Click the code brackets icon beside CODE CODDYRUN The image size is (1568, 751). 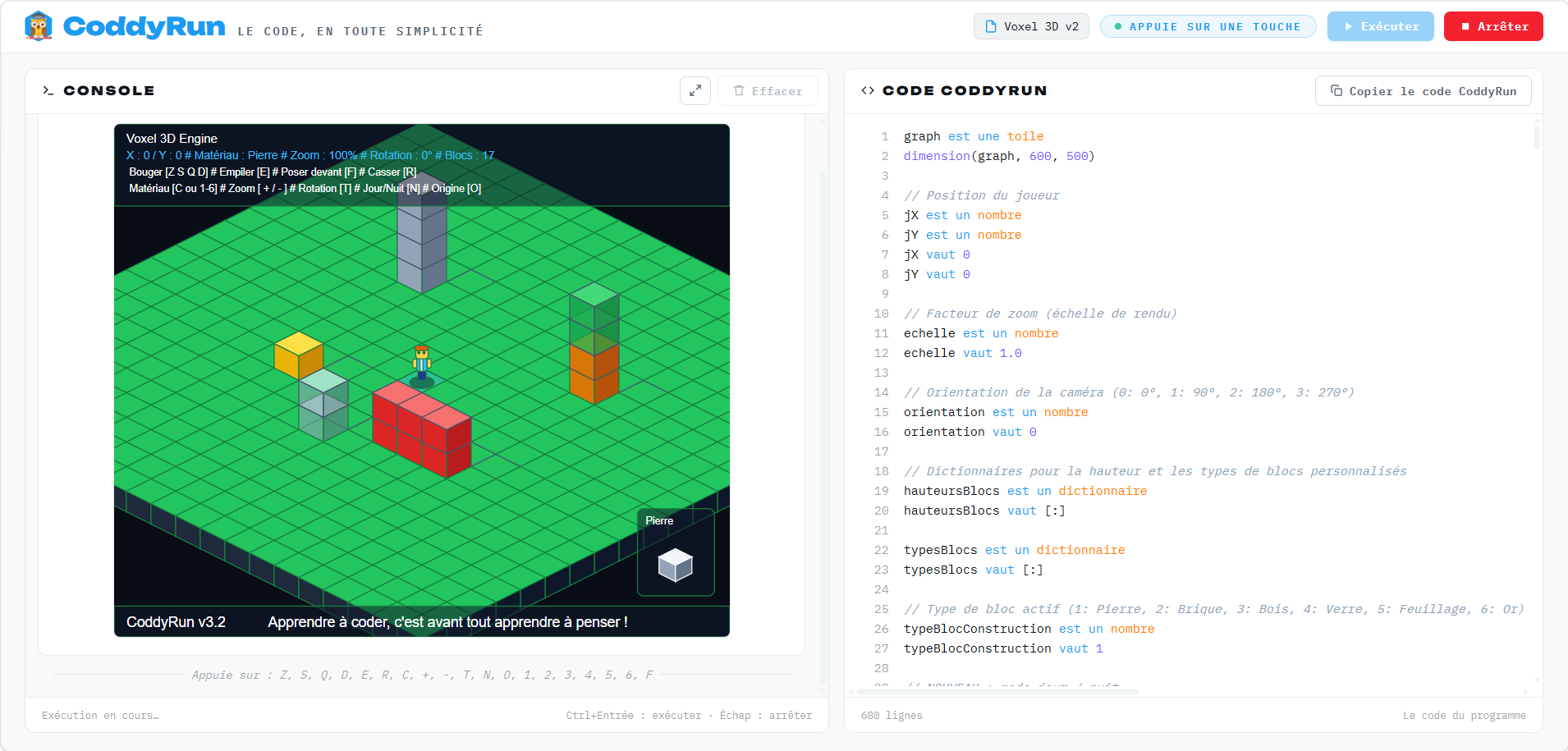(868, 90)
